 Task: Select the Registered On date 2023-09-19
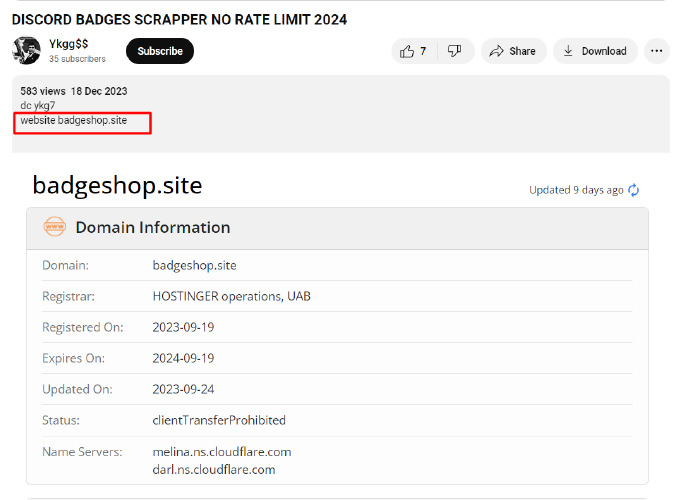[183, 327]
